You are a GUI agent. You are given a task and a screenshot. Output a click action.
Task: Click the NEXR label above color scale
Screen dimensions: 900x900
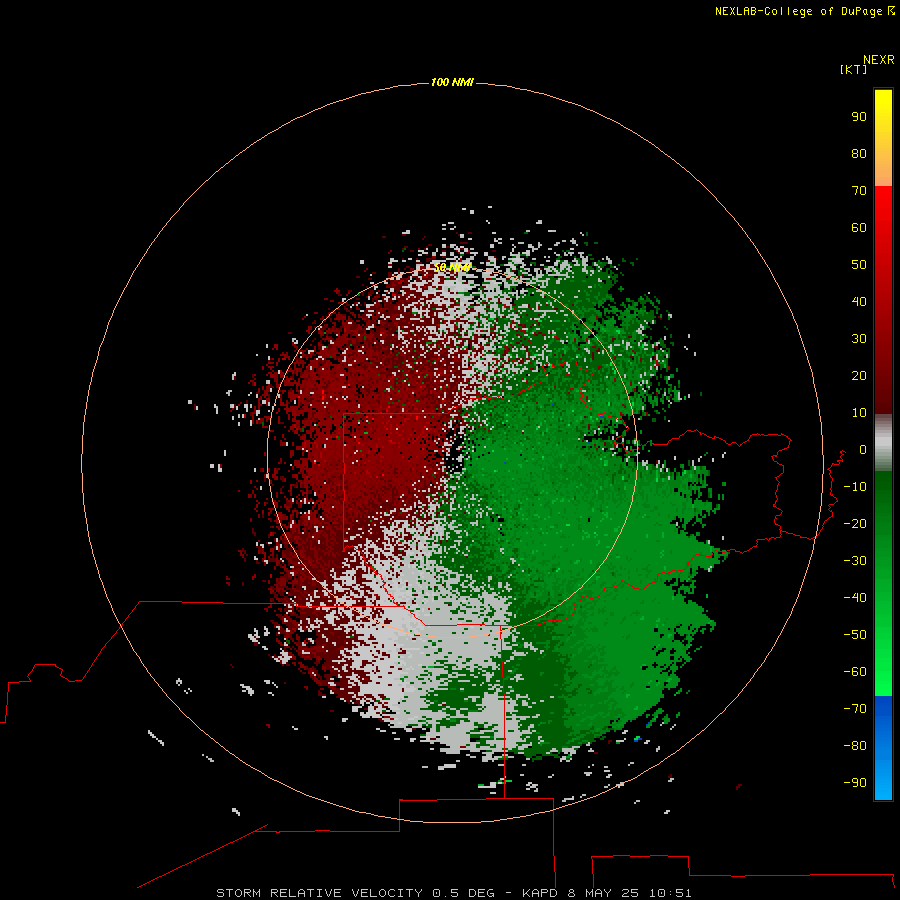click(878, 60)
